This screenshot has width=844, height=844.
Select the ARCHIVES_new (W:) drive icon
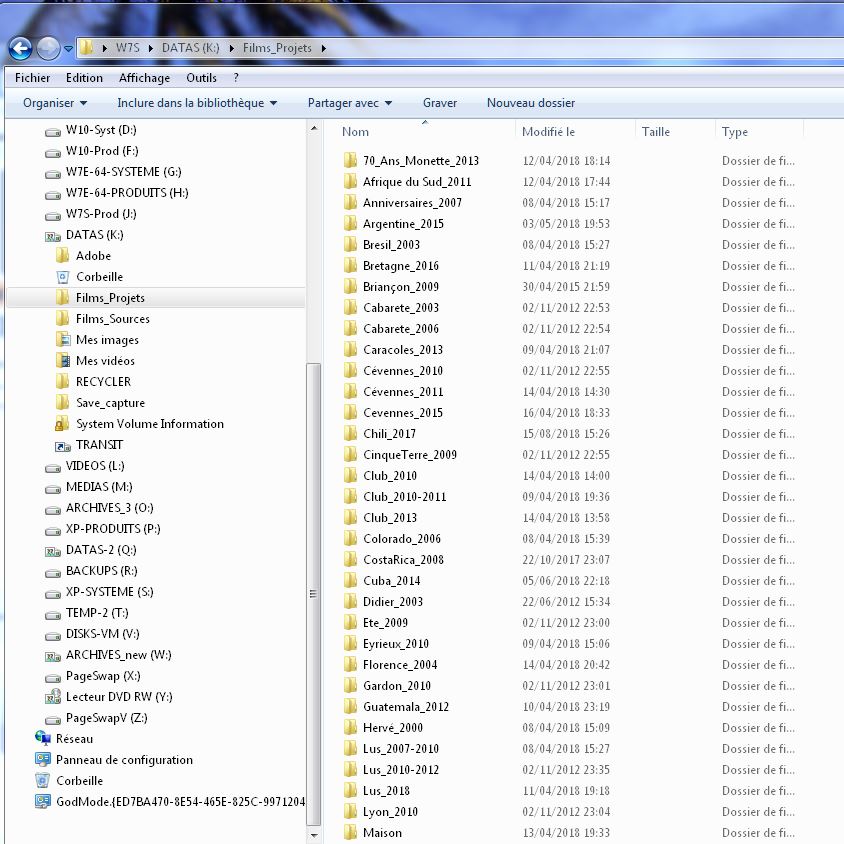52,656
